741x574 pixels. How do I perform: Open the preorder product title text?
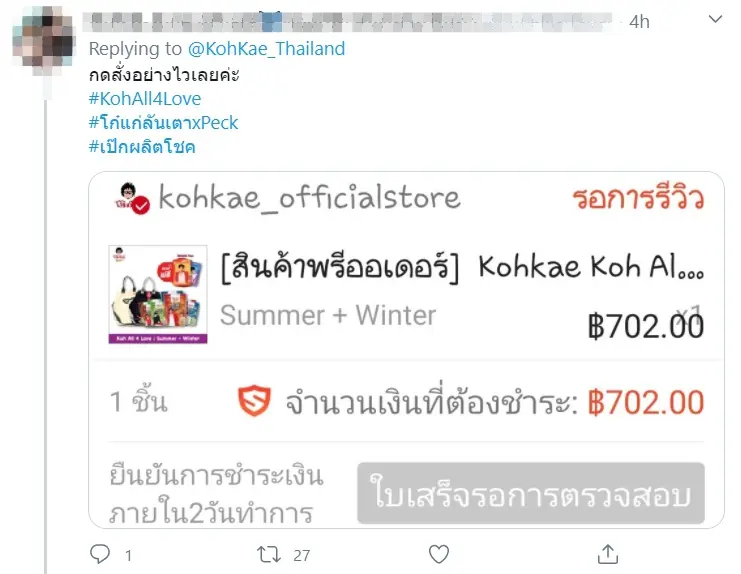462,267
